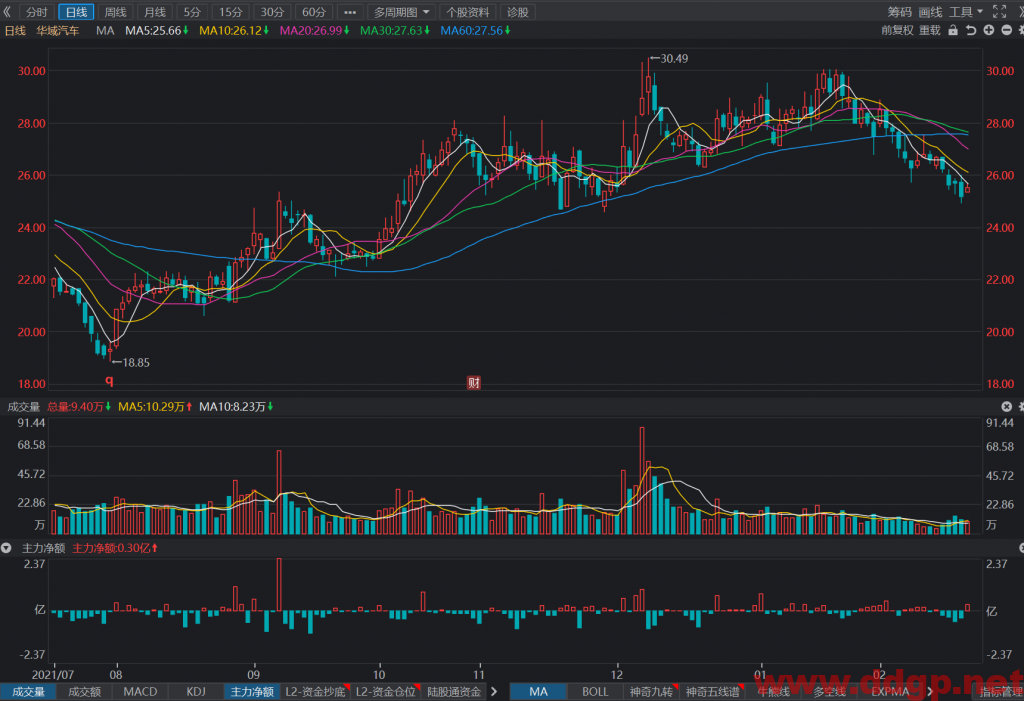Open more periods with the ellipsis button
This screenshot has height=701, width=1024.
350,12
